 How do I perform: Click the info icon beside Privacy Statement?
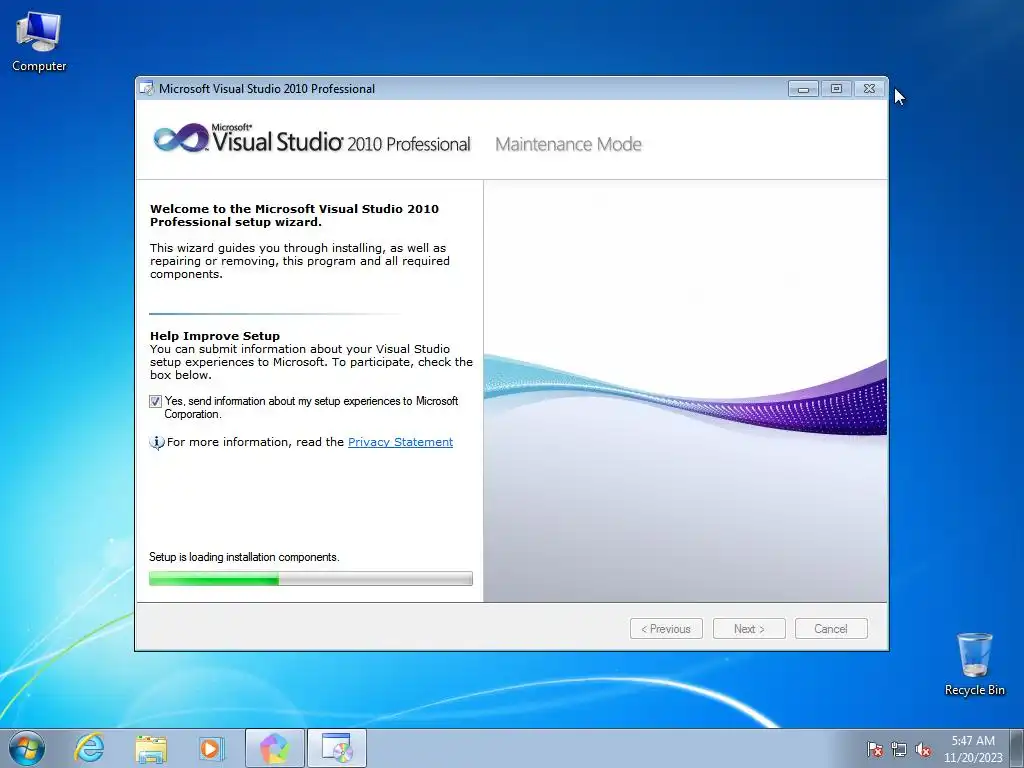[x=157, y=443]
